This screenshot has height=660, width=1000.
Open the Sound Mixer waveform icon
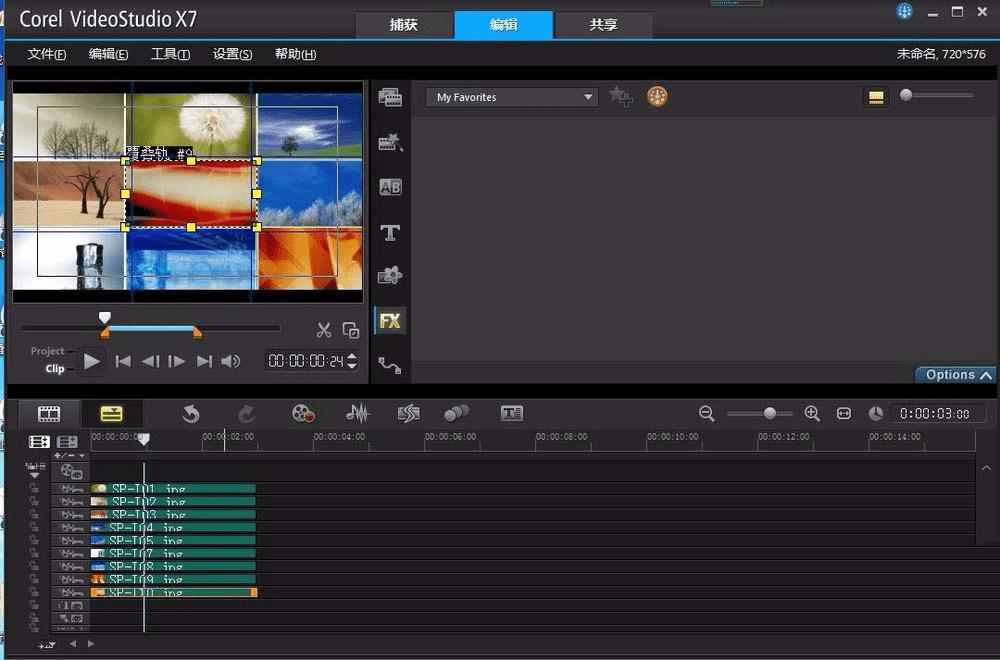(357, 413)
